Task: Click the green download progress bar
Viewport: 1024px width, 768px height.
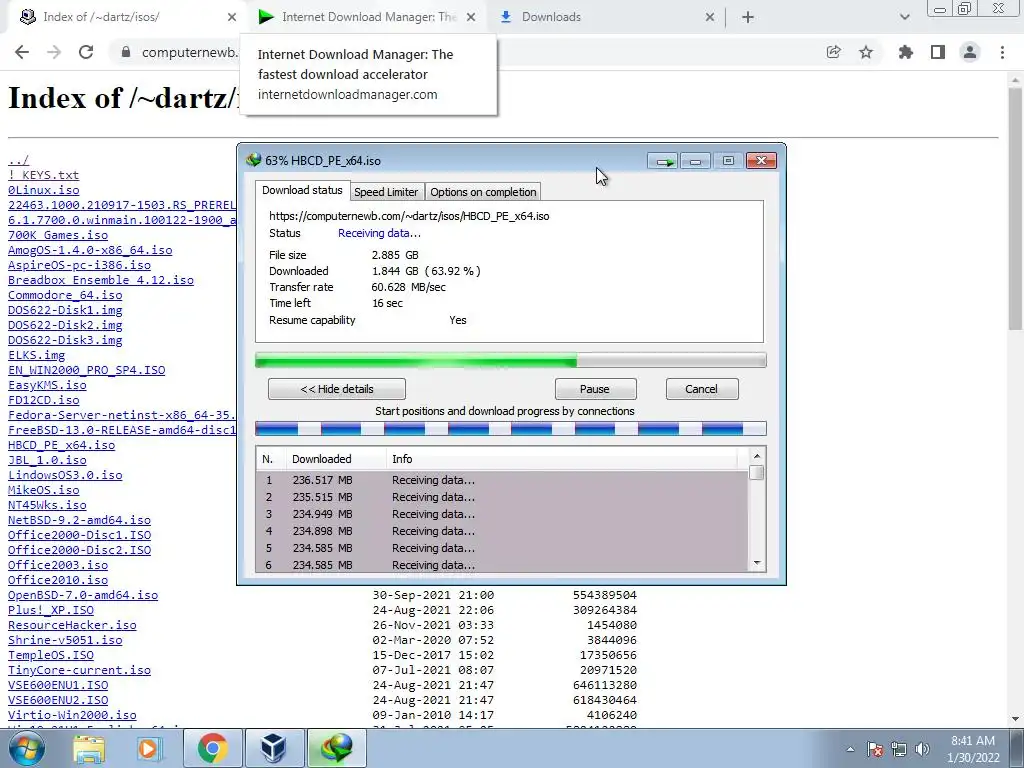Action: coord(511,360)
